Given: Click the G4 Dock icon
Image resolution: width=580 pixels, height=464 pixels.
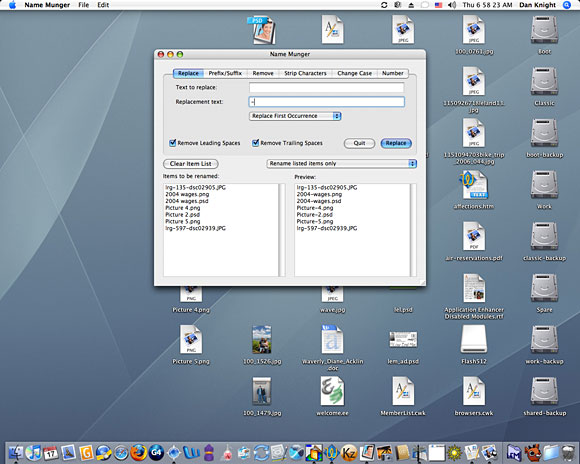Looking at the screenshot, I should (x=156, y=453).
